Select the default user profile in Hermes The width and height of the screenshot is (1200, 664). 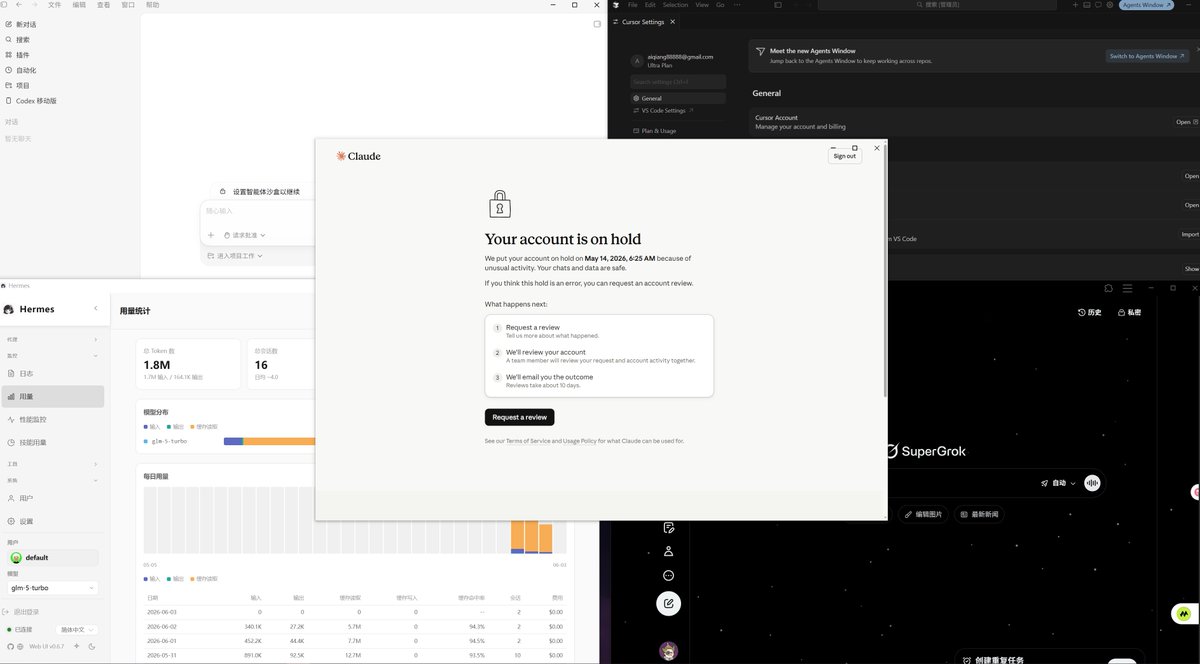(x=52, y=557)
